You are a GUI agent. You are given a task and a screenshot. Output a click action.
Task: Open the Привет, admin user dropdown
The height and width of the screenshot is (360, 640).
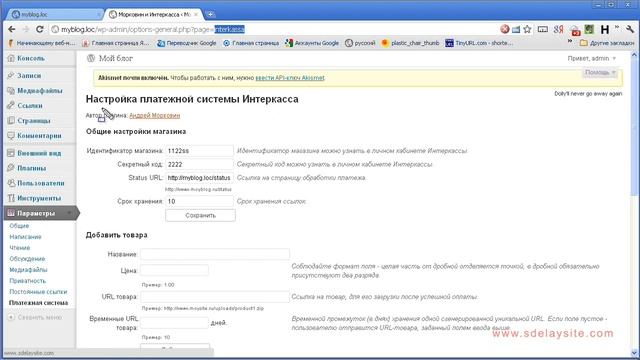591,58
